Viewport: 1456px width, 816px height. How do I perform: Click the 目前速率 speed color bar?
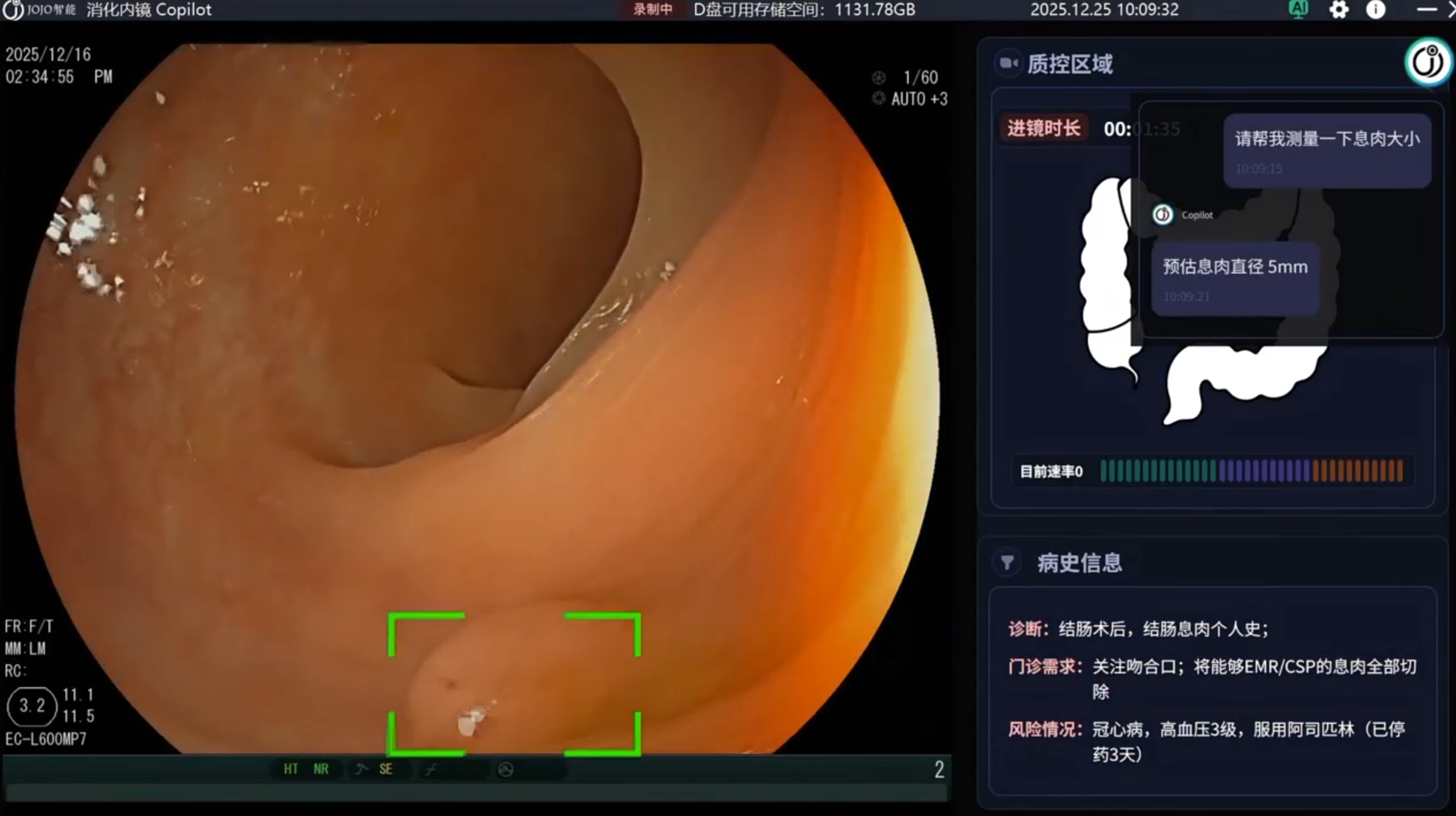click(1251, 471)
